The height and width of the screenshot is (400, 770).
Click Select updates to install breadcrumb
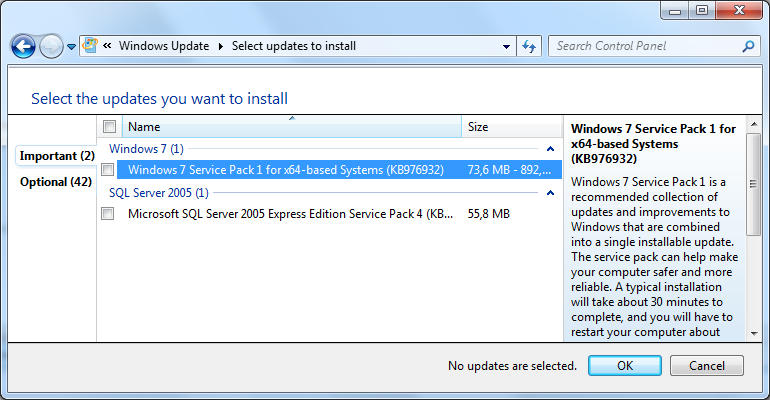pyautogui.click(x=294, y=46)
